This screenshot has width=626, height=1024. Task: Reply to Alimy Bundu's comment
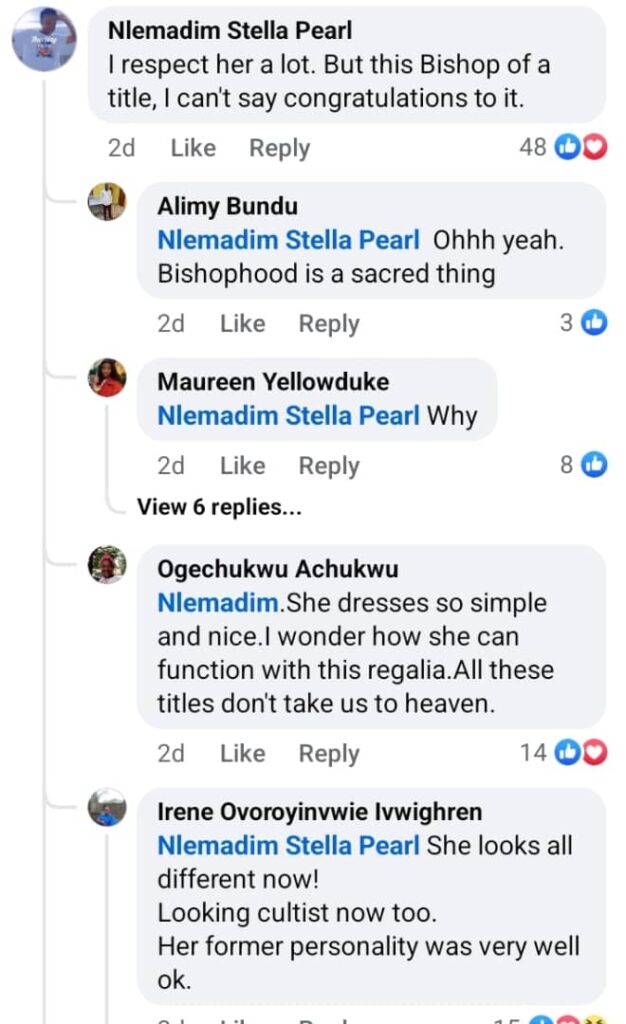coord(328,324)
